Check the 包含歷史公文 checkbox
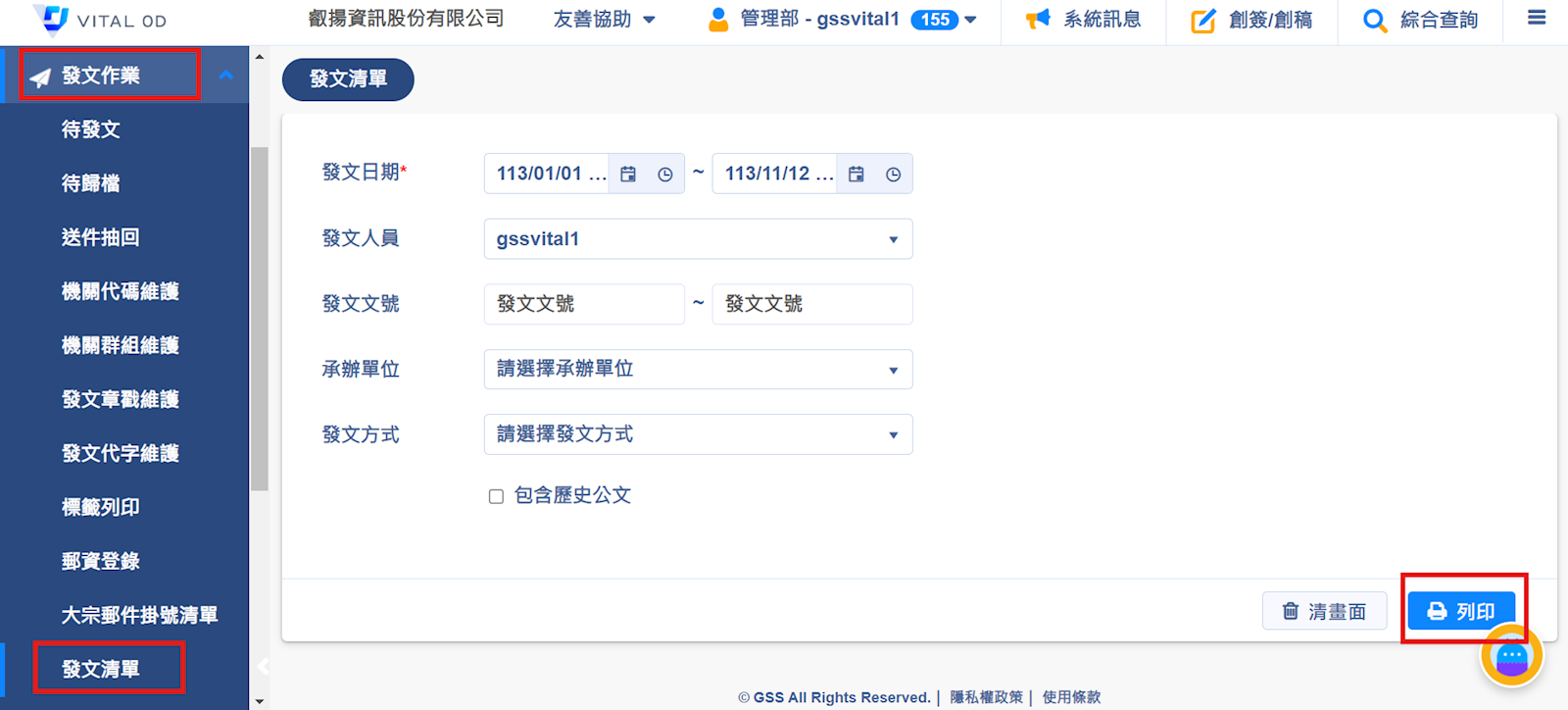1568x710 pixels. click(x=496, y=496)
